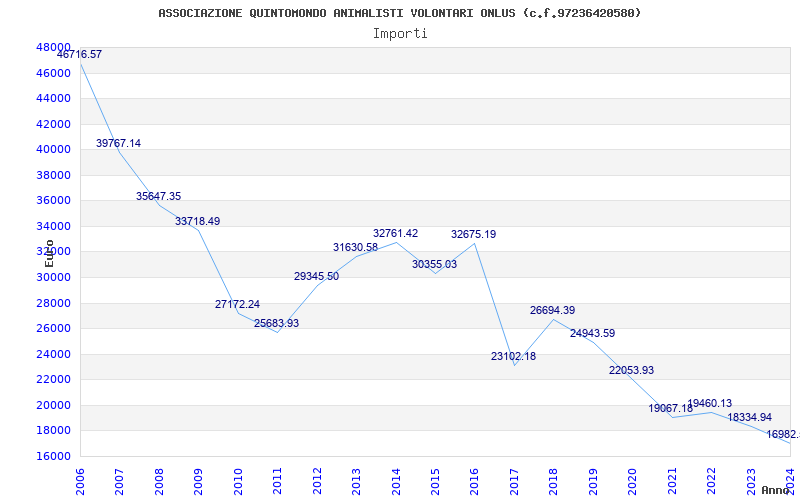Click the data label 24943.59

click(592, 334)
